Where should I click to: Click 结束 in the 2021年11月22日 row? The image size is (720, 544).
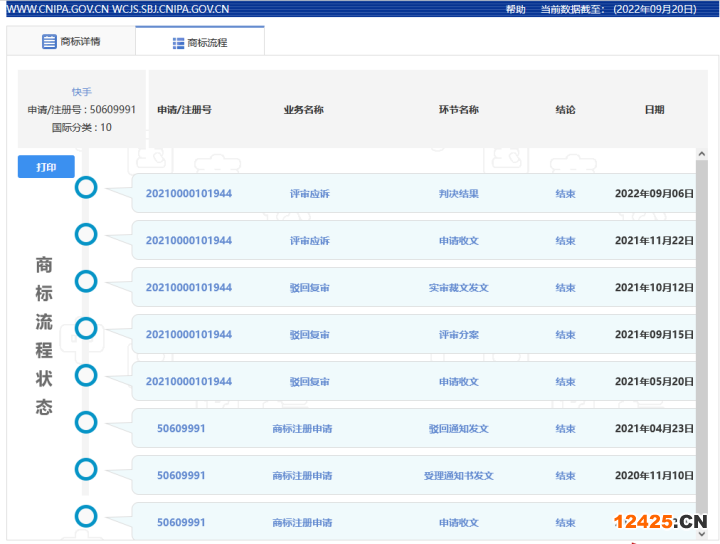coord(565,241)
